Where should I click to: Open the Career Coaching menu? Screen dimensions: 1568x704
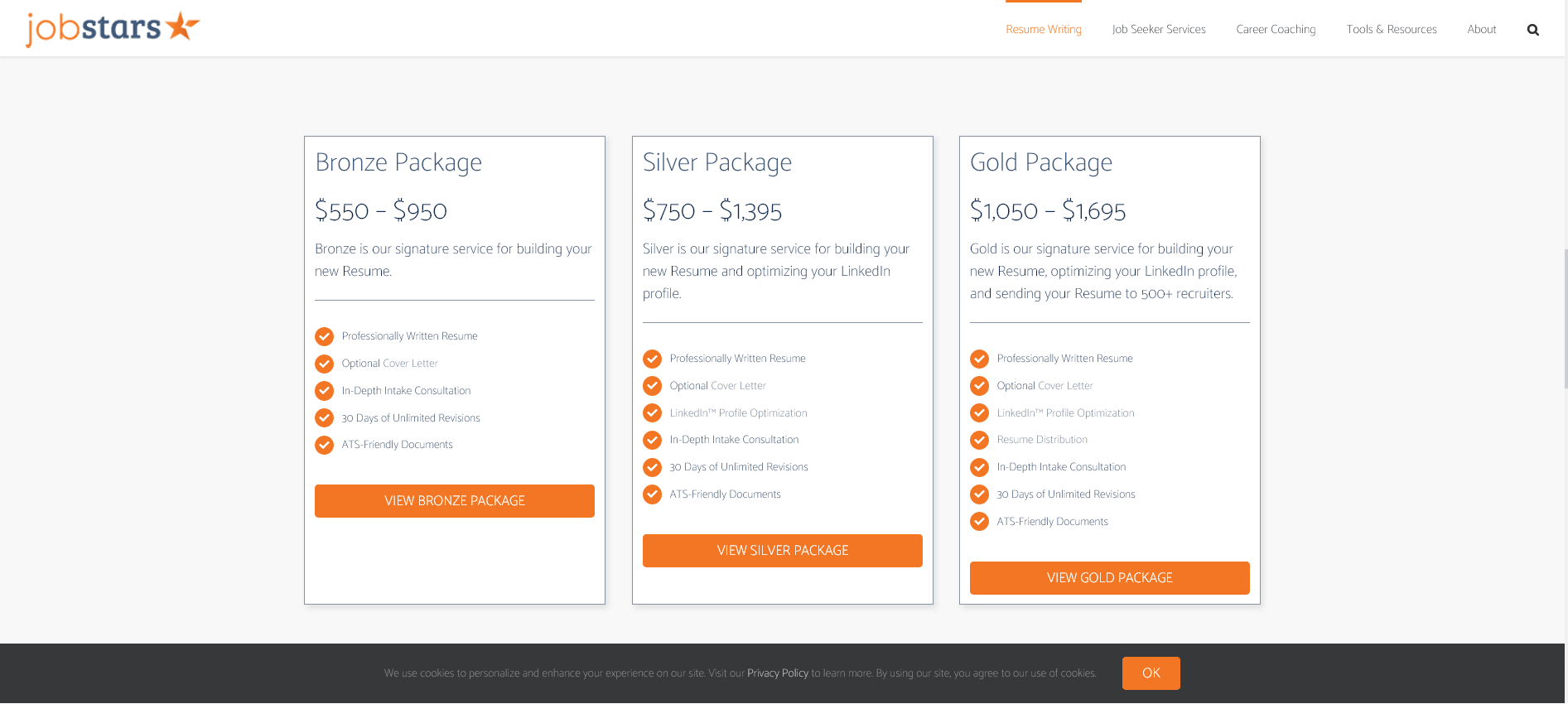tap(1276, 29)
